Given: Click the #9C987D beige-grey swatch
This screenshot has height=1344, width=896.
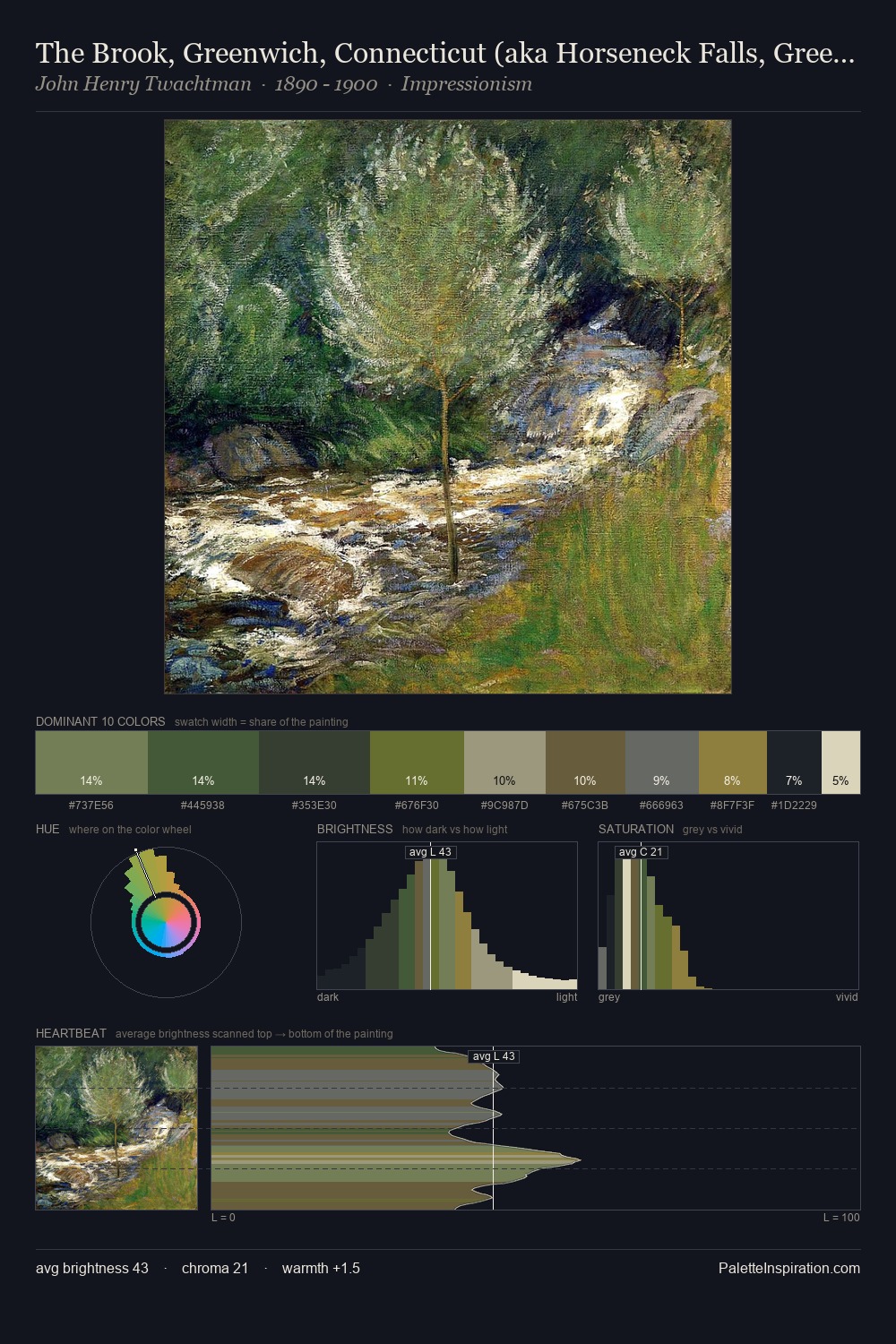Looking at the screenshot, I should tap(504, 762).
